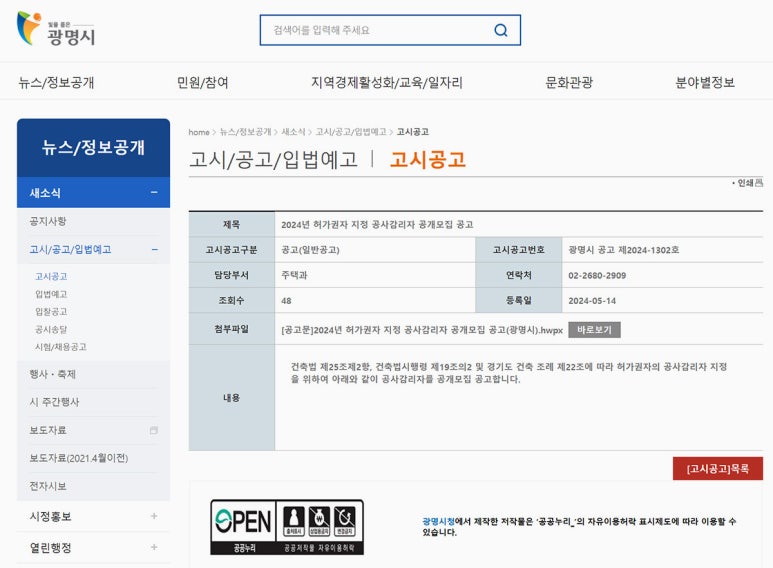Click the 인쇄 print link
773x568 pixels.
tap(749, 183)
